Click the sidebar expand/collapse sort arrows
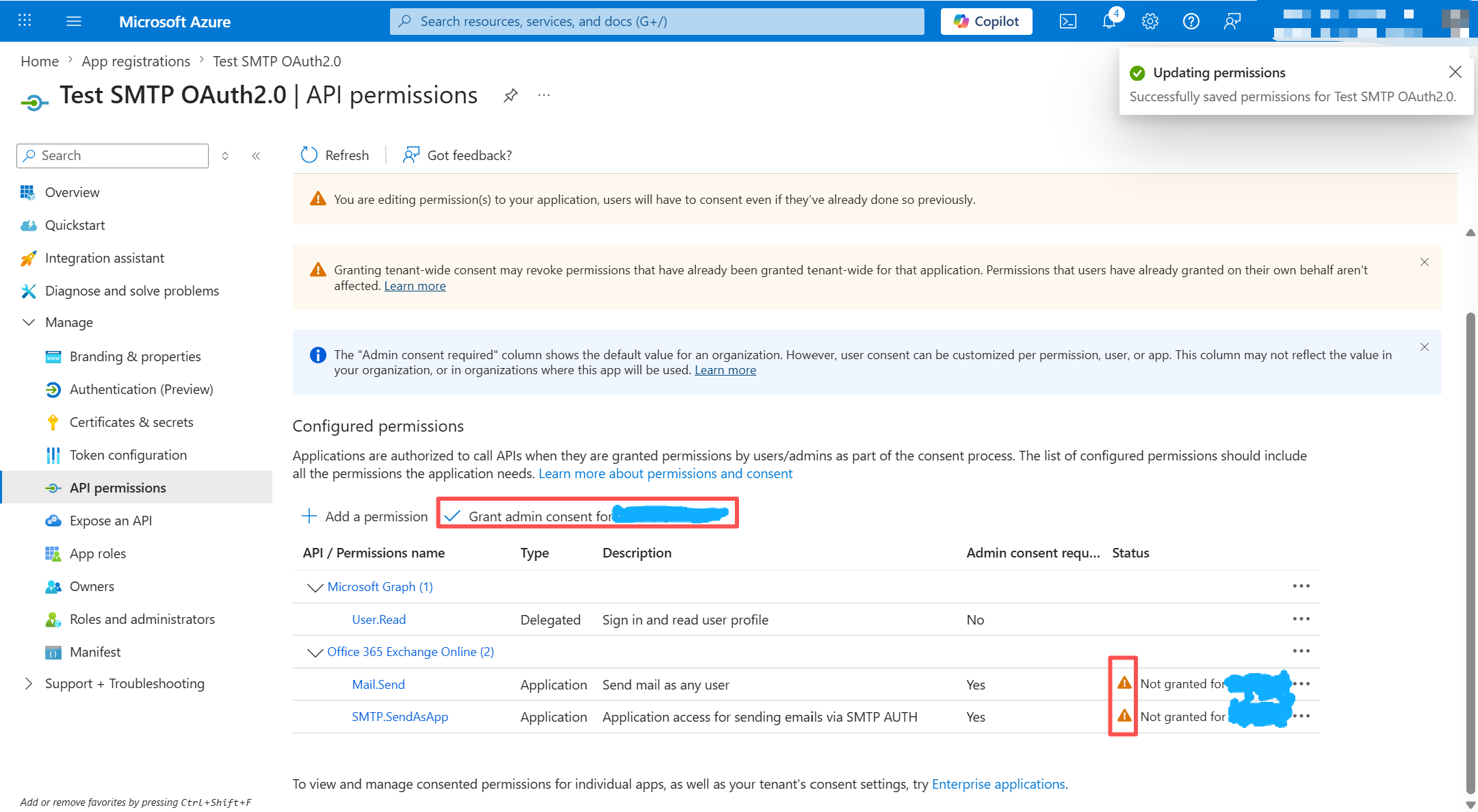The width and height of the screenshot is (1478, 812). 225,156
